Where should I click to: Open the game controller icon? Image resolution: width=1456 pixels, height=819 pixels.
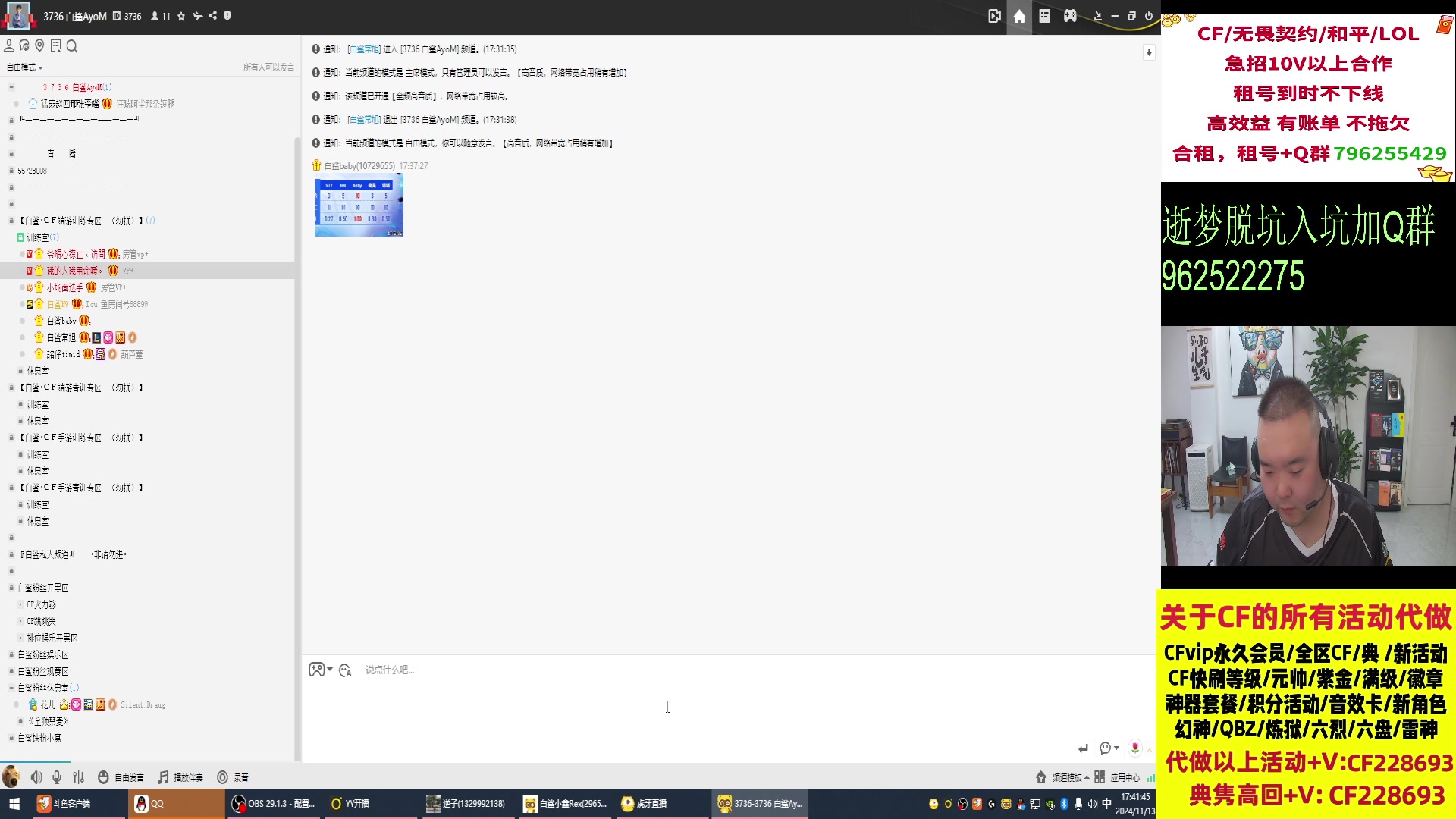click(1070, 16)
